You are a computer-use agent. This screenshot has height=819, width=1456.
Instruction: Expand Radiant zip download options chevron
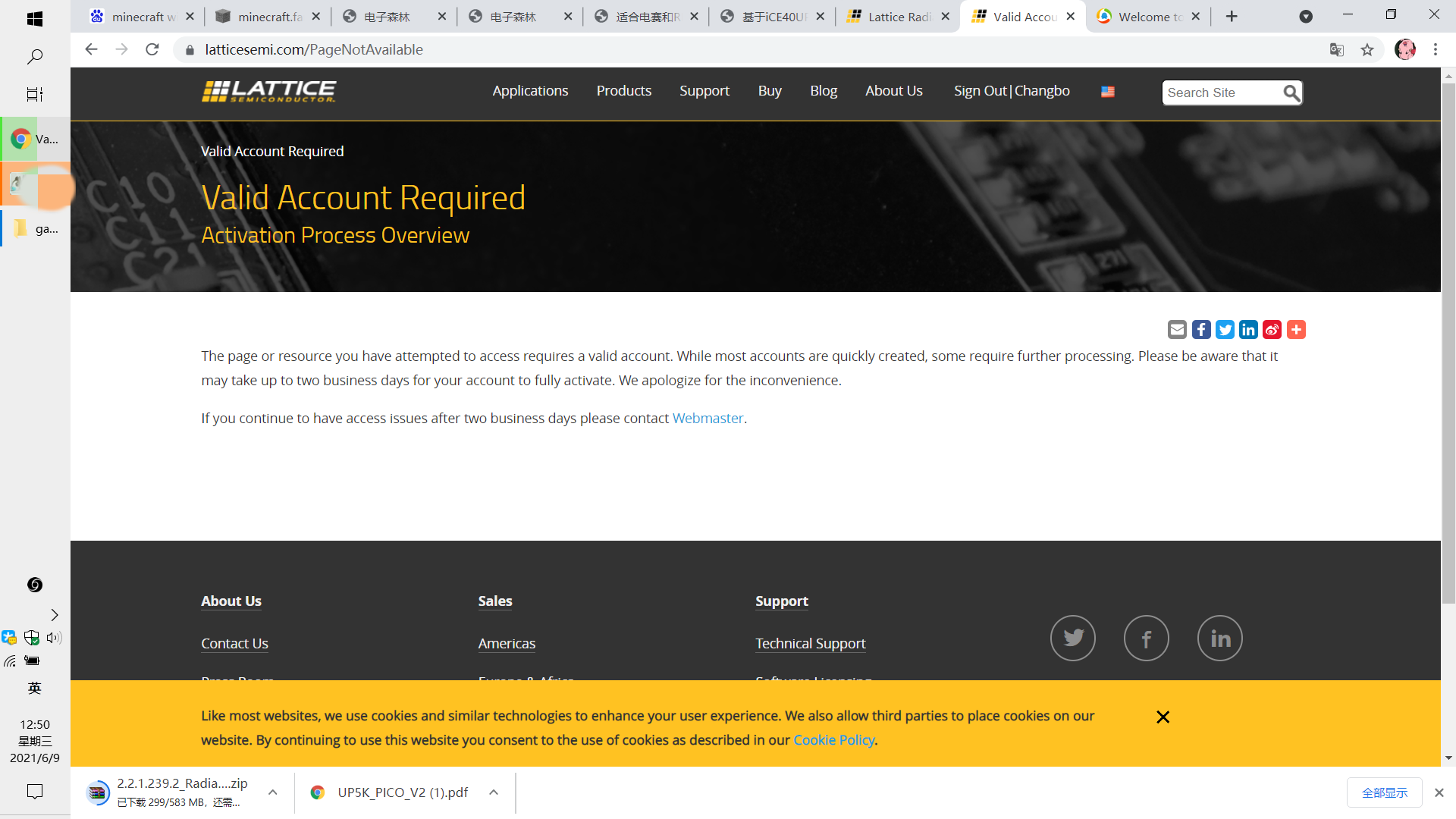tap(273, 792)
